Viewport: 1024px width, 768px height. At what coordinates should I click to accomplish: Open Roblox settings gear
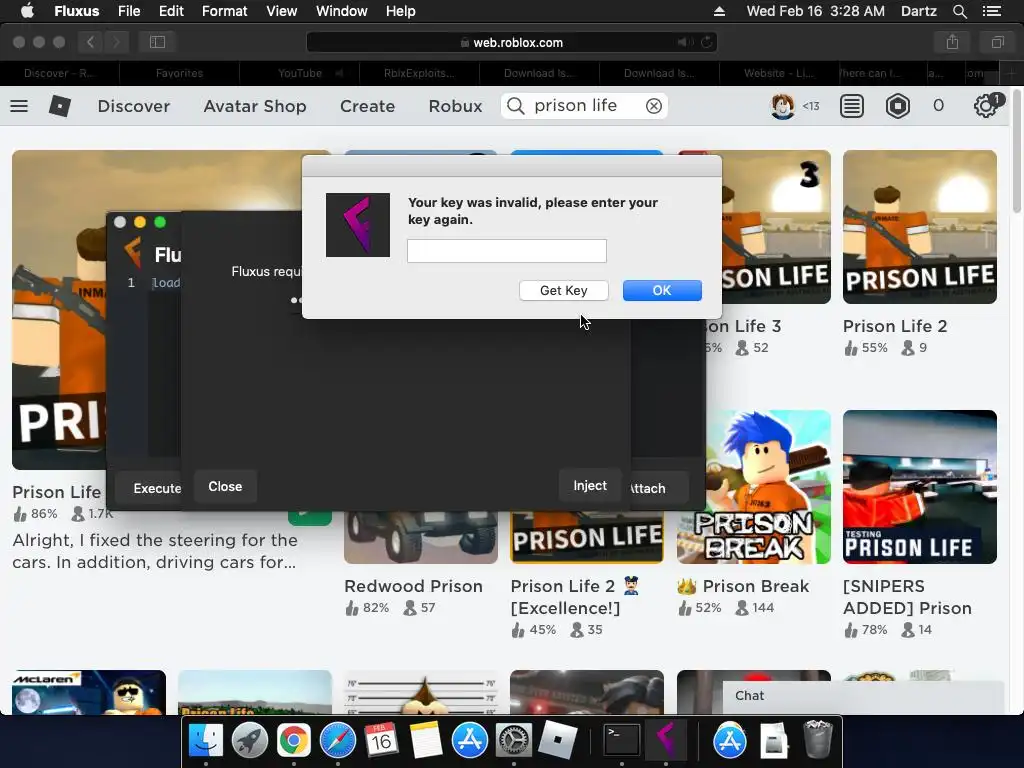[x=985, y=106]
